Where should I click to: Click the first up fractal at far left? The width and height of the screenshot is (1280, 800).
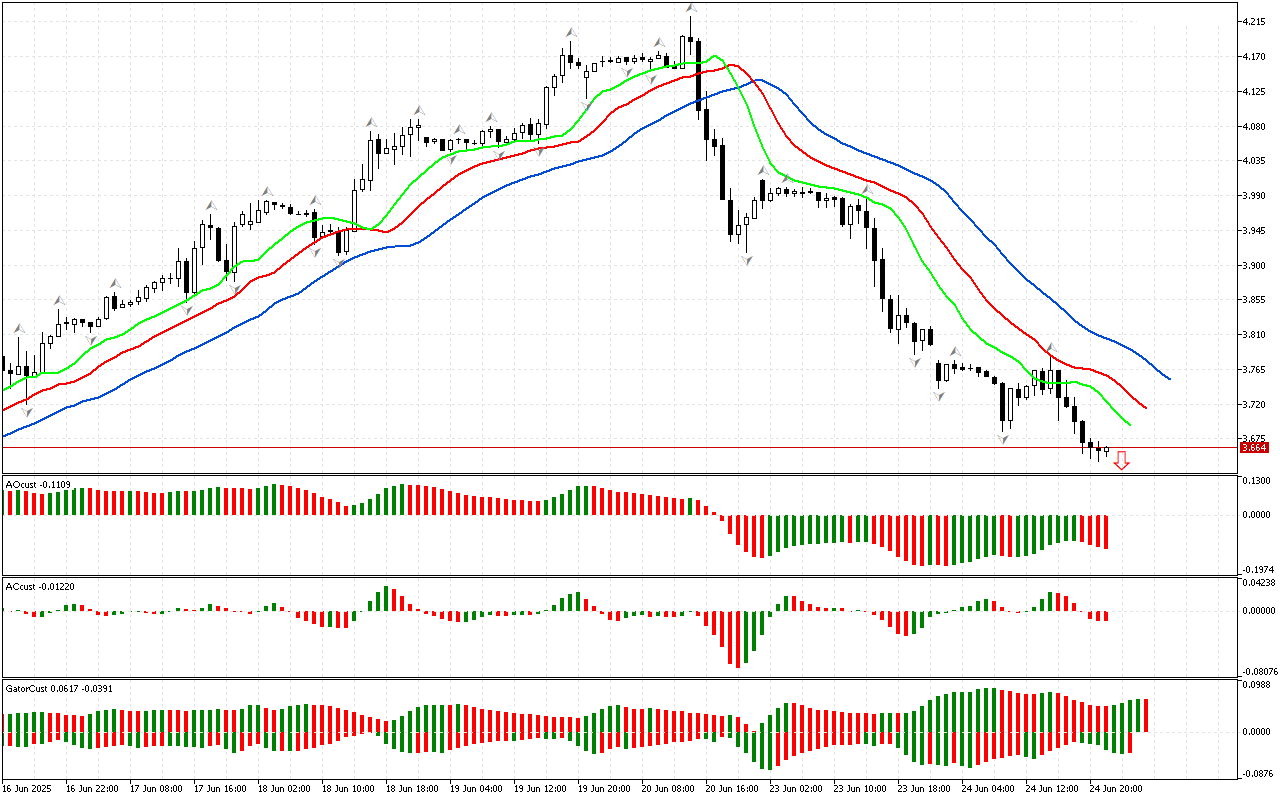pos(18,327)
